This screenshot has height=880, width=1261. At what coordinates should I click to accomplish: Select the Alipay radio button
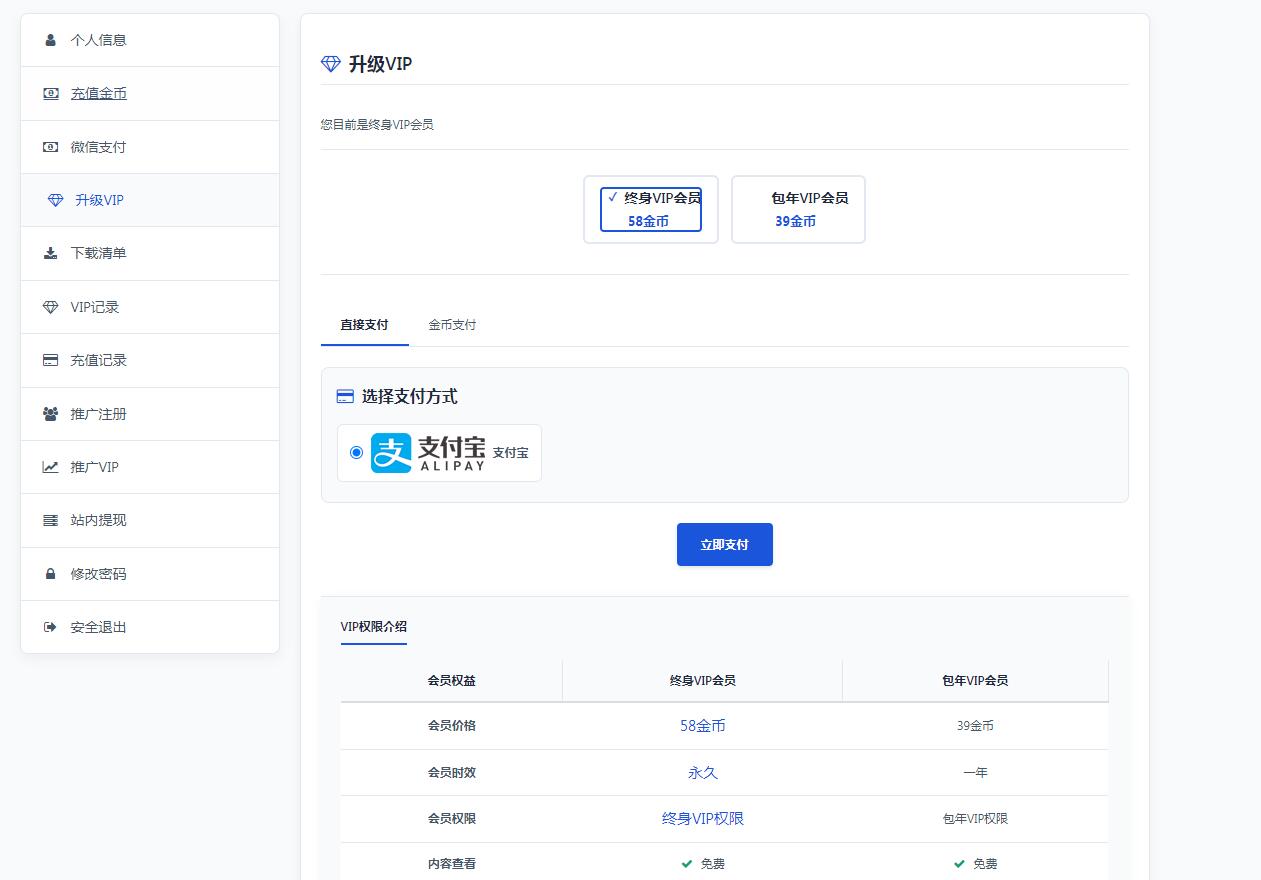click(x=356, y=453)
